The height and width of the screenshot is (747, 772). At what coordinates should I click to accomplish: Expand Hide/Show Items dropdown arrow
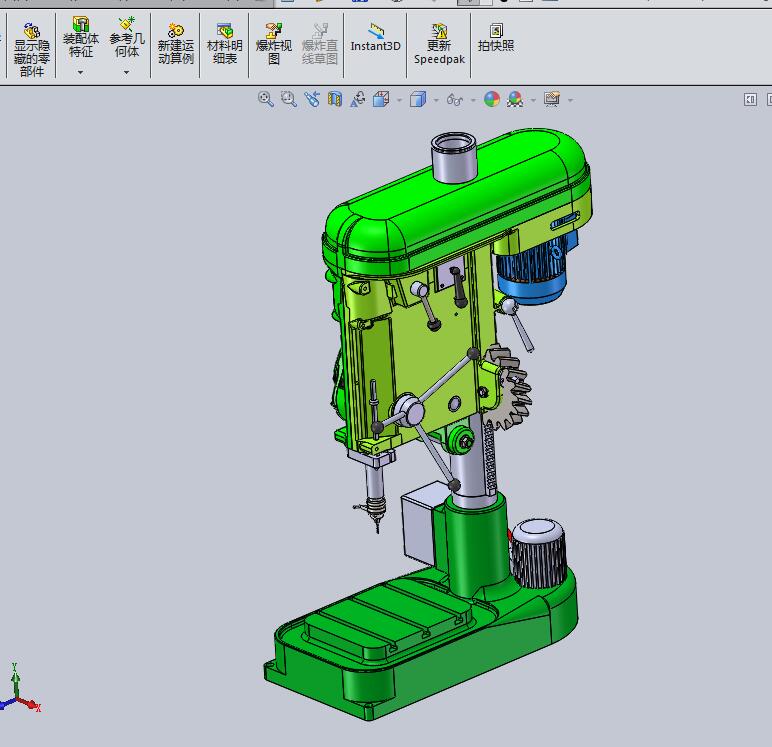coord(473,100)
